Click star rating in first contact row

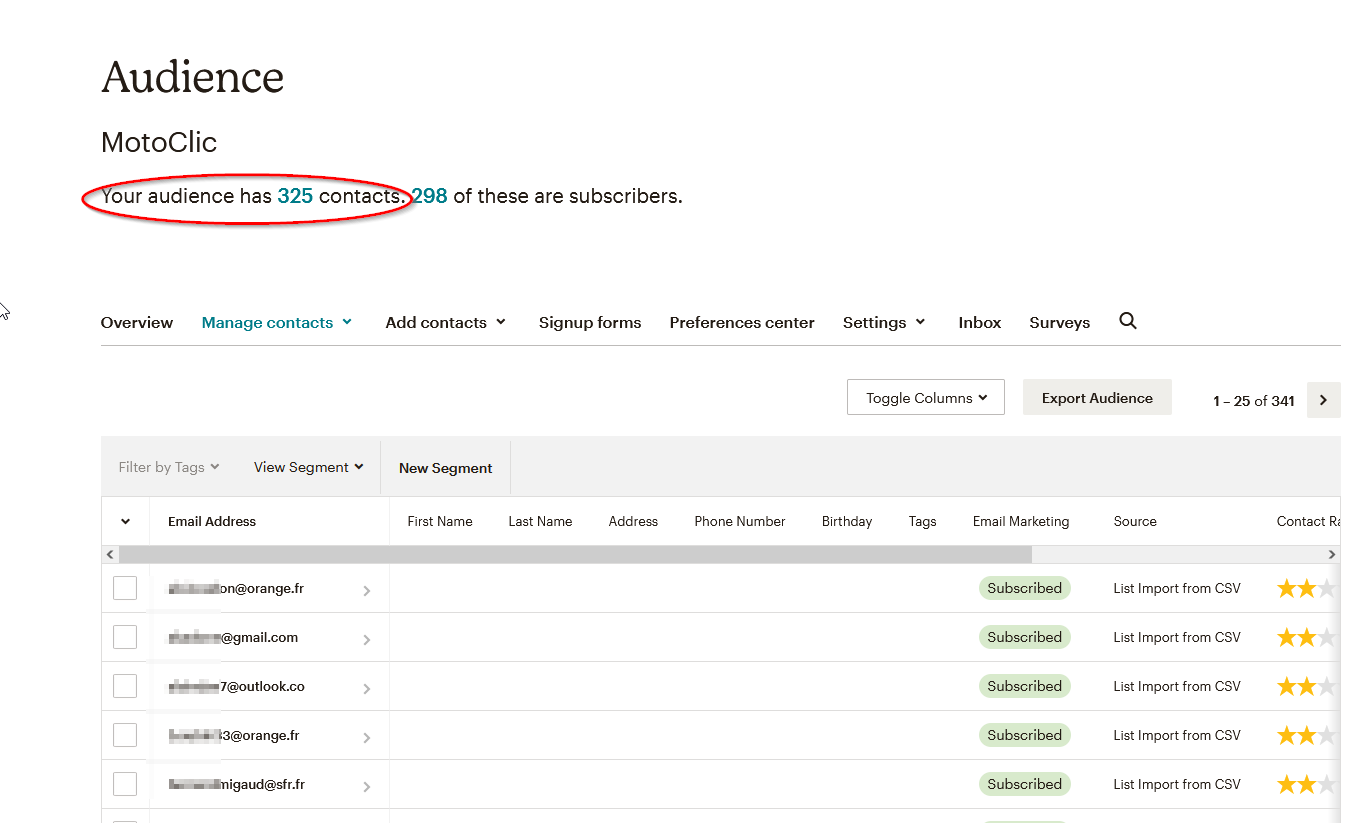coord(1305,589)
